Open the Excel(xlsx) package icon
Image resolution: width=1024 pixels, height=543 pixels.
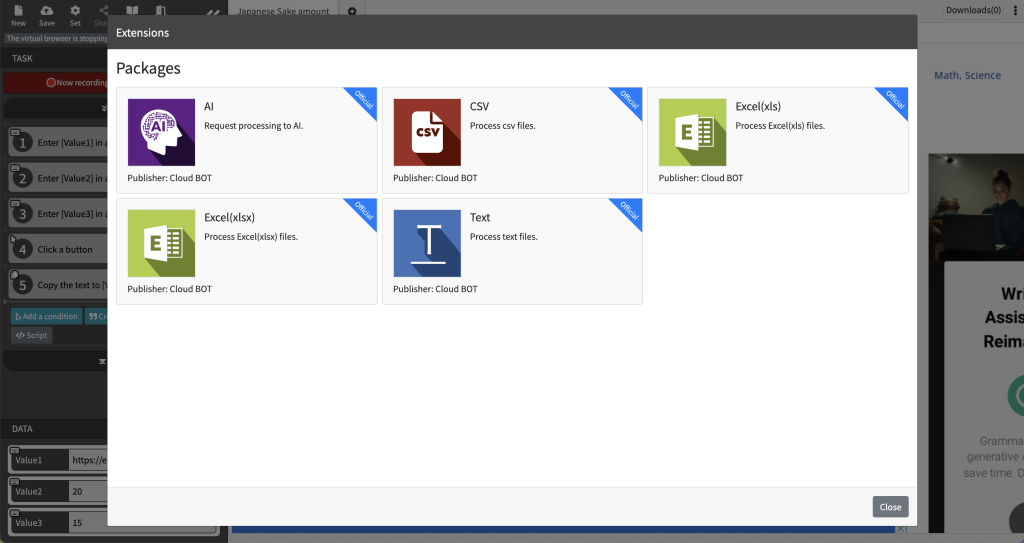coord(161,243)
